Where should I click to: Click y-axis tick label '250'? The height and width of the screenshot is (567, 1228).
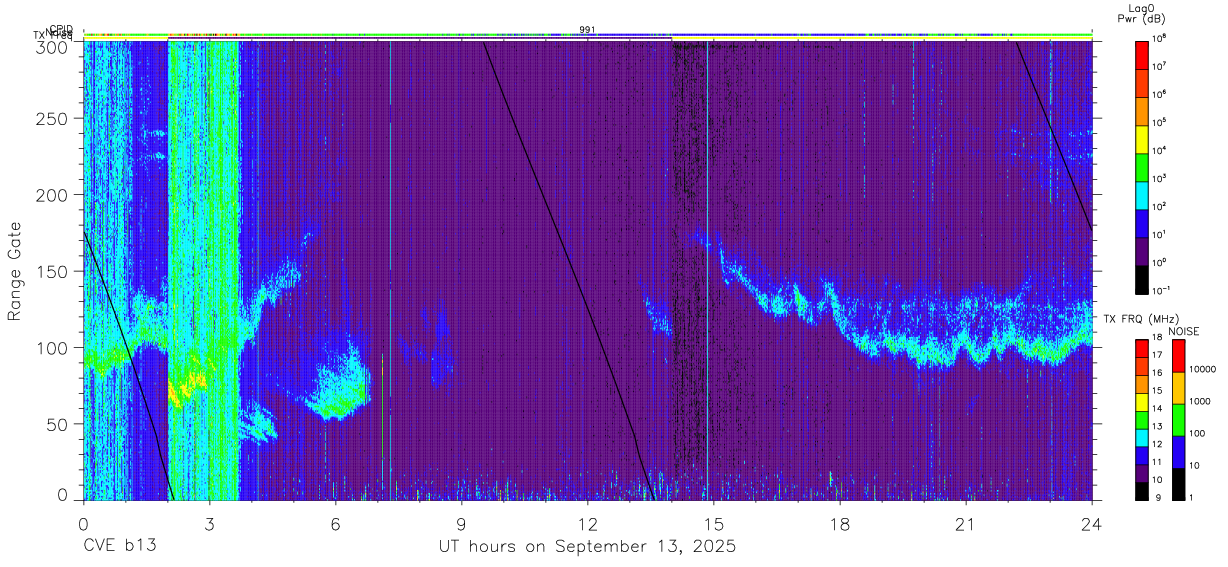[x=54, y=119]
